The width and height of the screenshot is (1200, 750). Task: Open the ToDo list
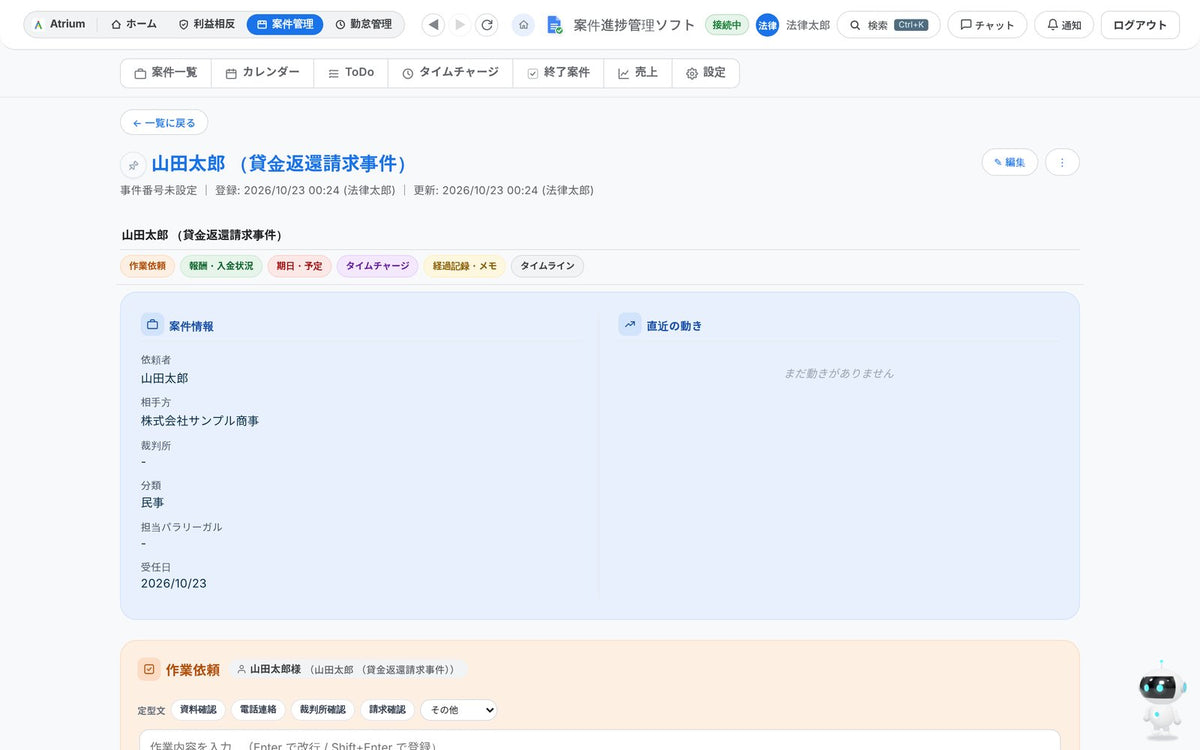[x=351, y=73]
